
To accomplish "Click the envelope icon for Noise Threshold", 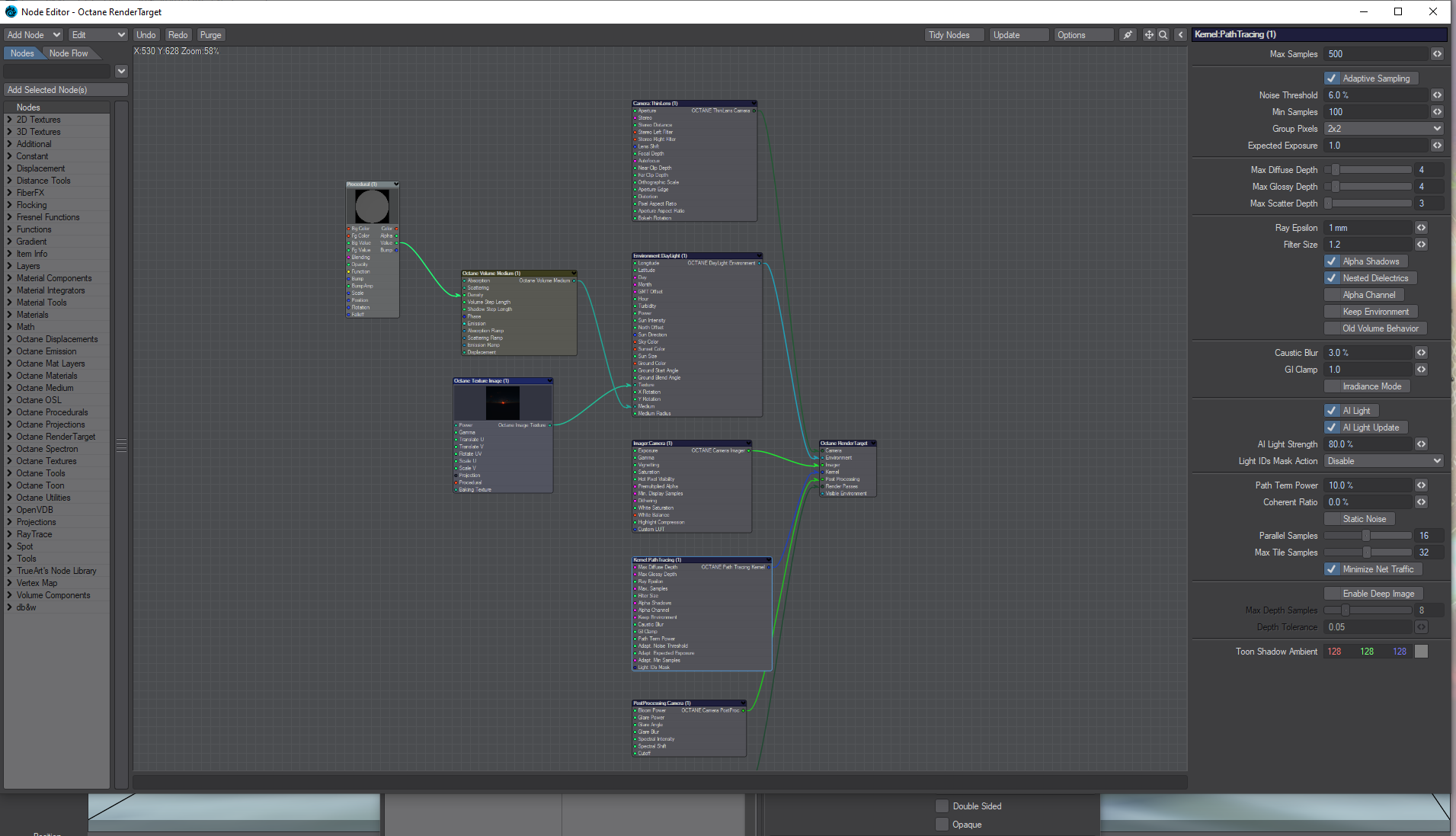I will tap(1437, 95).
